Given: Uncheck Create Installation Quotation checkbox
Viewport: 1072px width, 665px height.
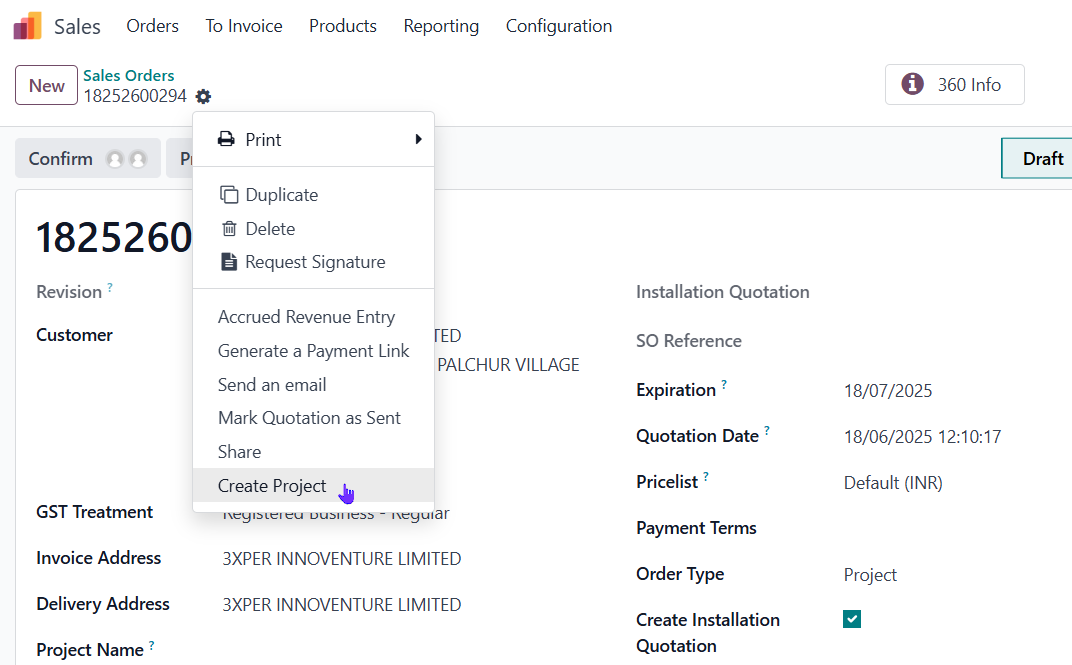Looking at the screenshot, I should [x=852, y=619].
